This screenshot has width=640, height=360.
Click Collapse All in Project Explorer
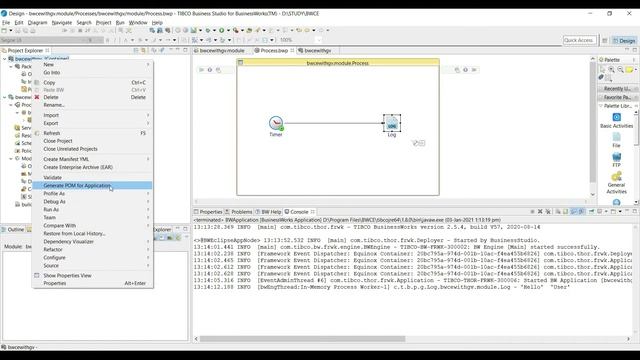(x=136, y=50)
